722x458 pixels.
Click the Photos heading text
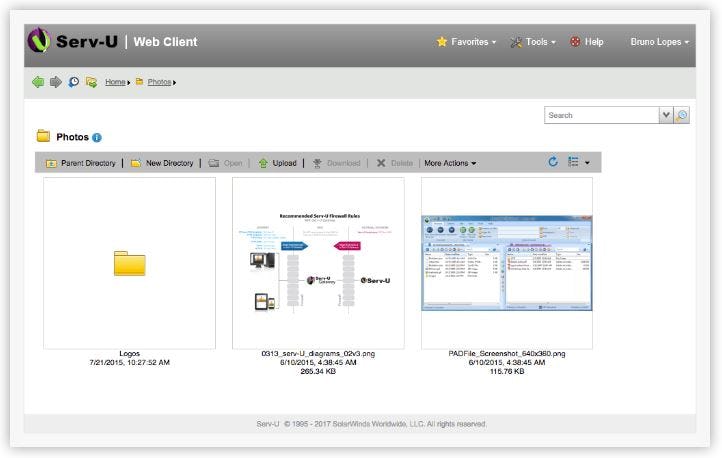[x=72, y=137]
